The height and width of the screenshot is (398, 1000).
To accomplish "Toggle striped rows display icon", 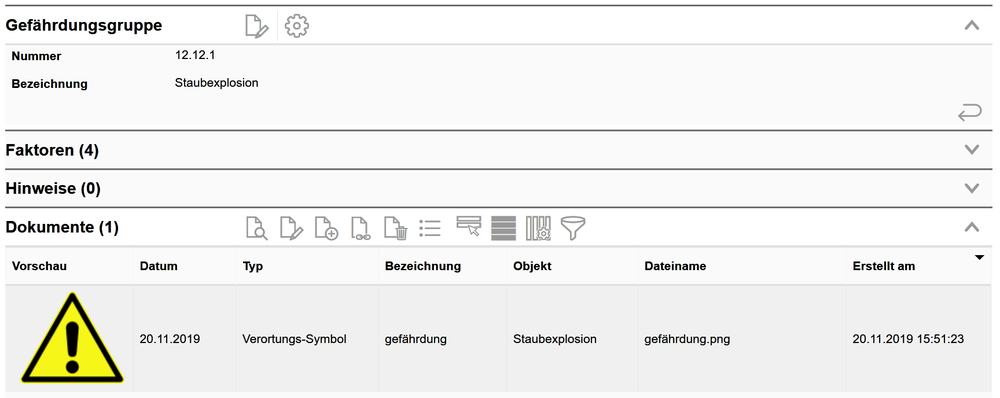I will pos(503,228).
